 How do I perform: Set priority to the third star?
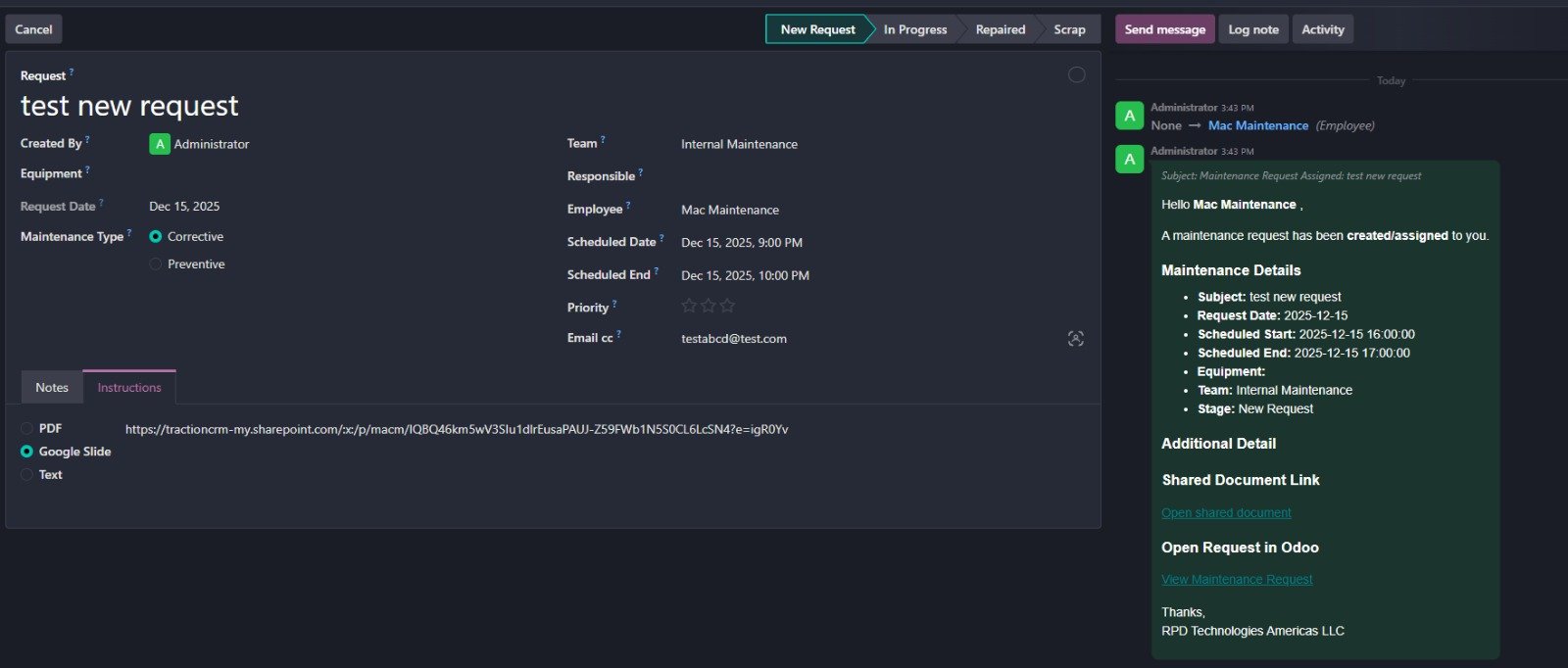click(x=727, y=307)
